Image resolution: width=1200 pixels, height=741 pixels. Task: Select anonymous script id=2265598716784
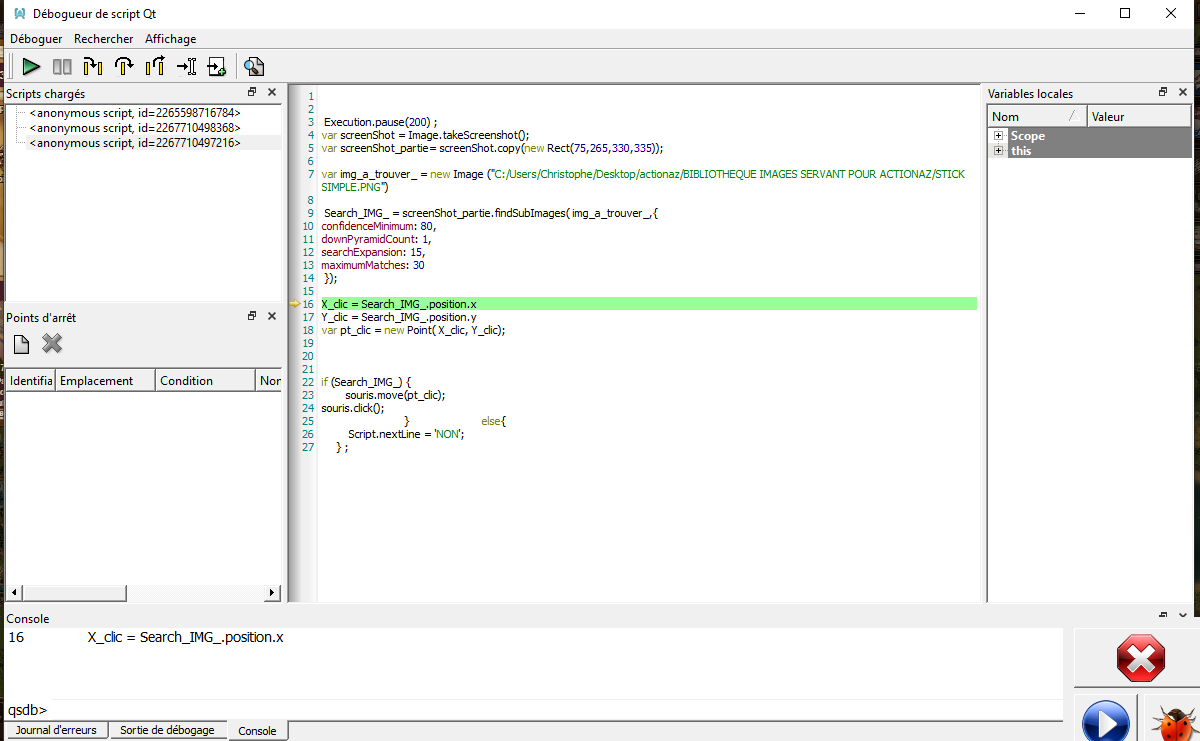pos(135,113)
